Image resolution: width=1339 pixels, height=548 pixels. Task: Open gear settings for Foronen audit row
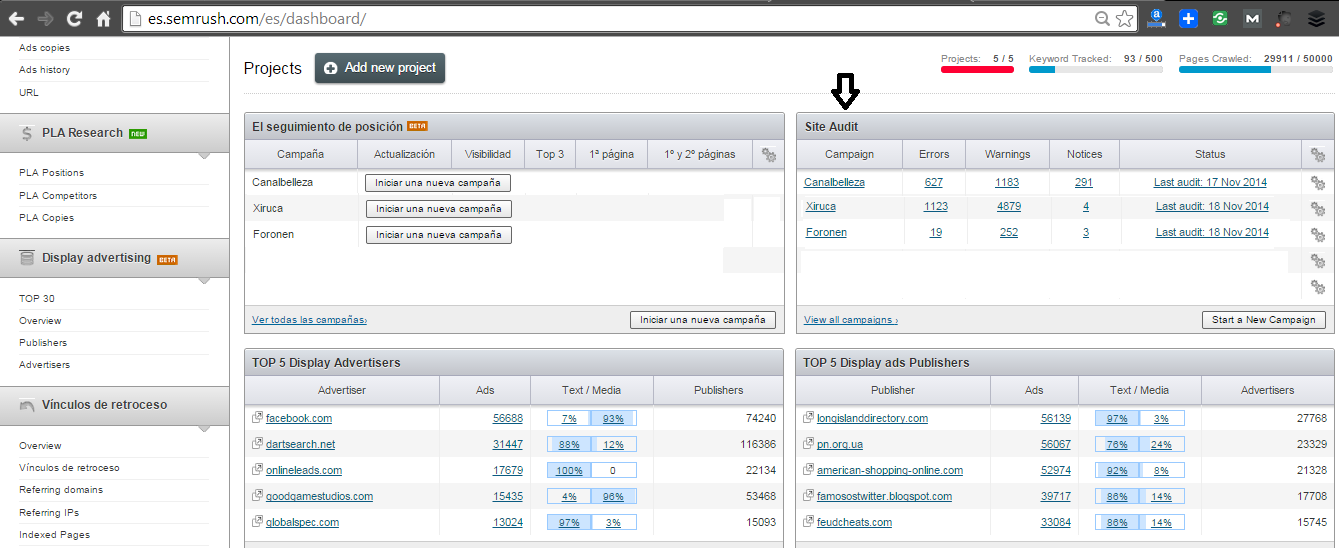point(1318,234)
